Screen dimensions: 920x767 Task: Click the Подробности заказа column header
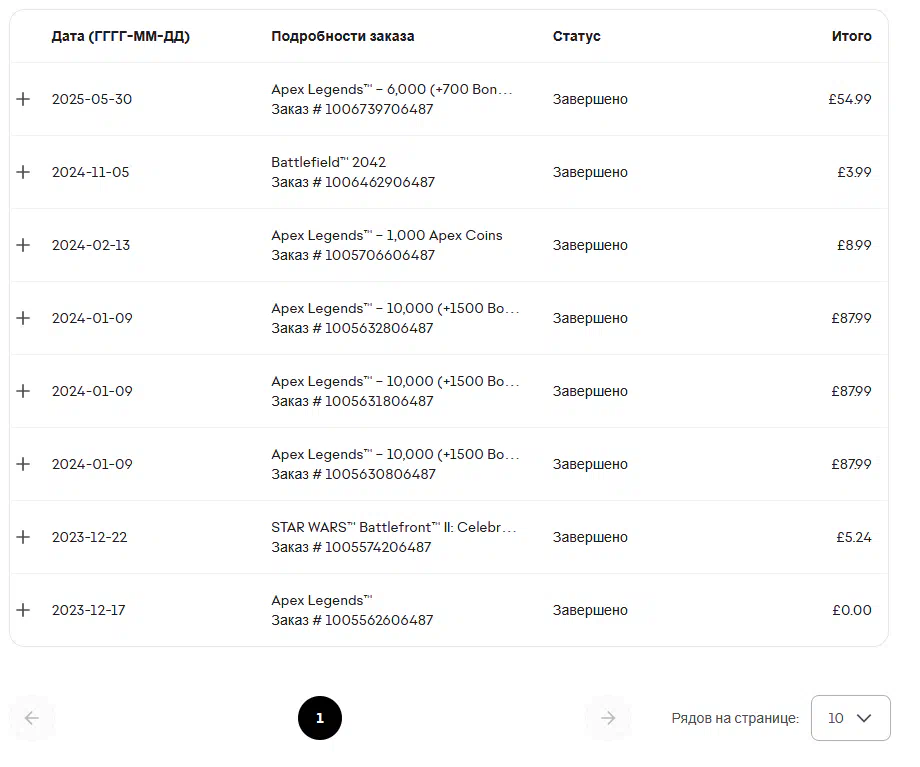click(x=343, y=36)
